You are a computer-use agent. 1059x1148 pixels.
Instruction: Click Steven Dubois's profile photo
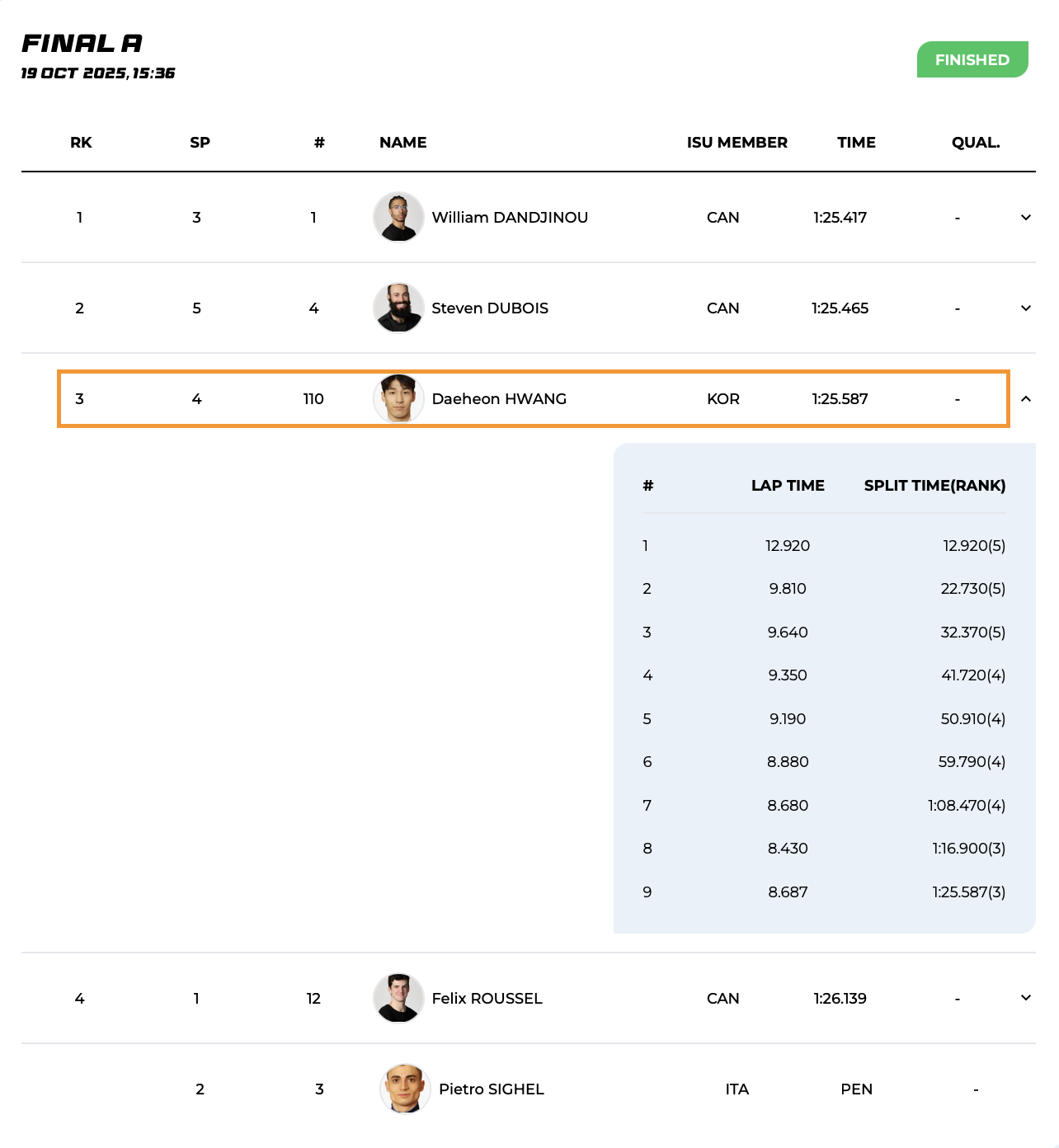click(398, 308)
